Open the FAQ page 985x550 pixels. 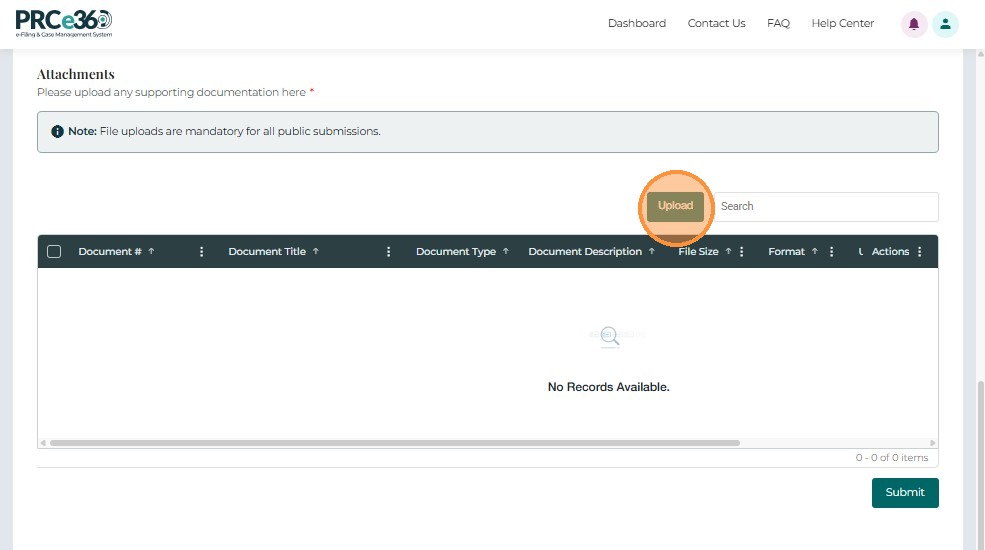[x=778, y=23]
